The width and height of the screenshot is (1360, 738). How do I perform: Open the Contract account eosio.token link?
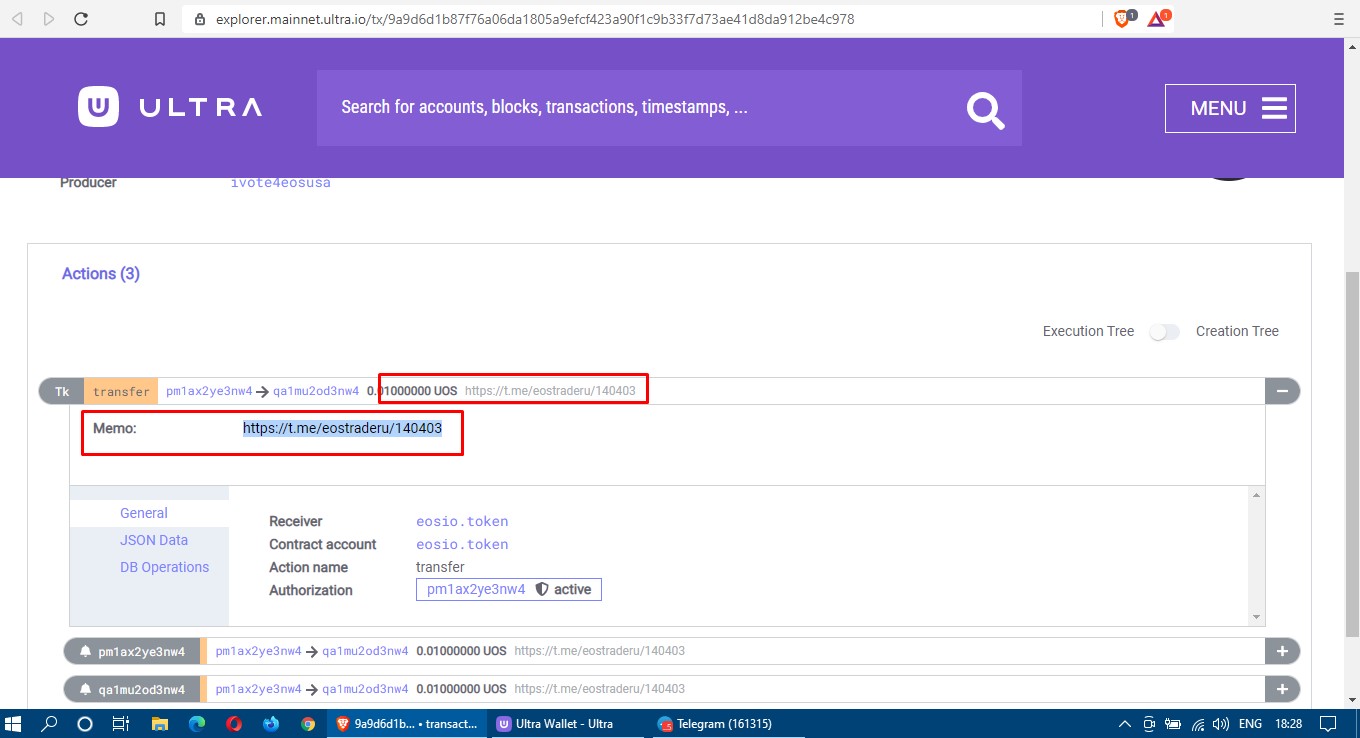tap(462, 544)
